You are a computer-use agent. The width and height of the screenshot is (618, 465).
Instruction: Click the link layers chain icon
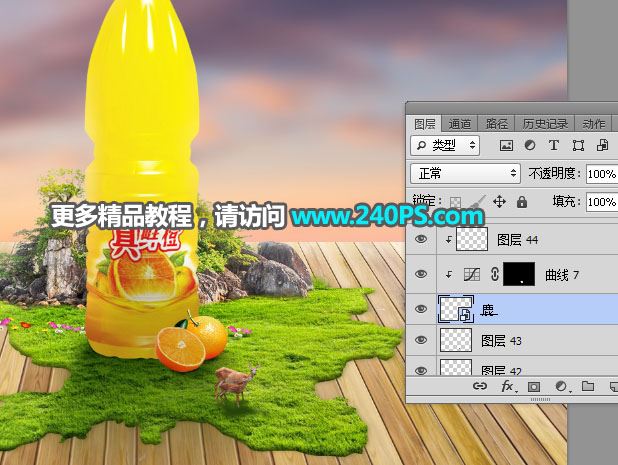pos(480,386)
